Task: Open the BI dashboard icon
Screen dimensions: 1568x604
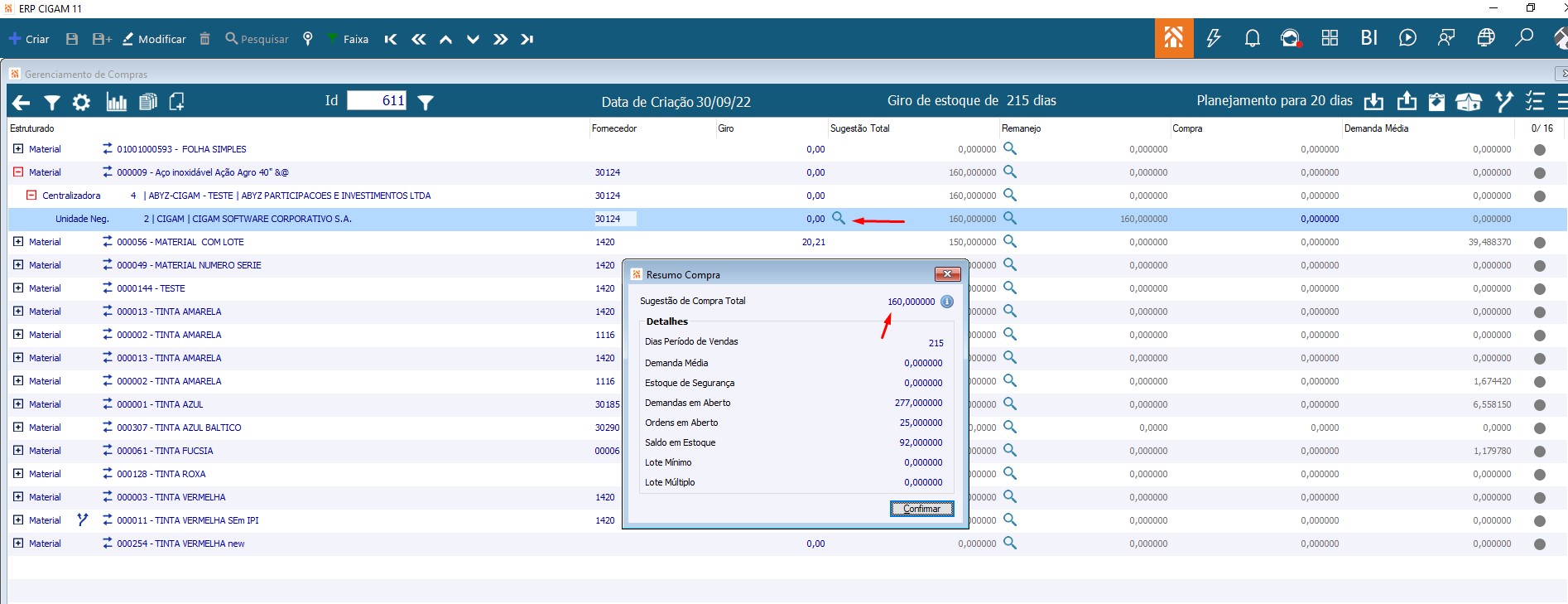Action: [1368, 38]
